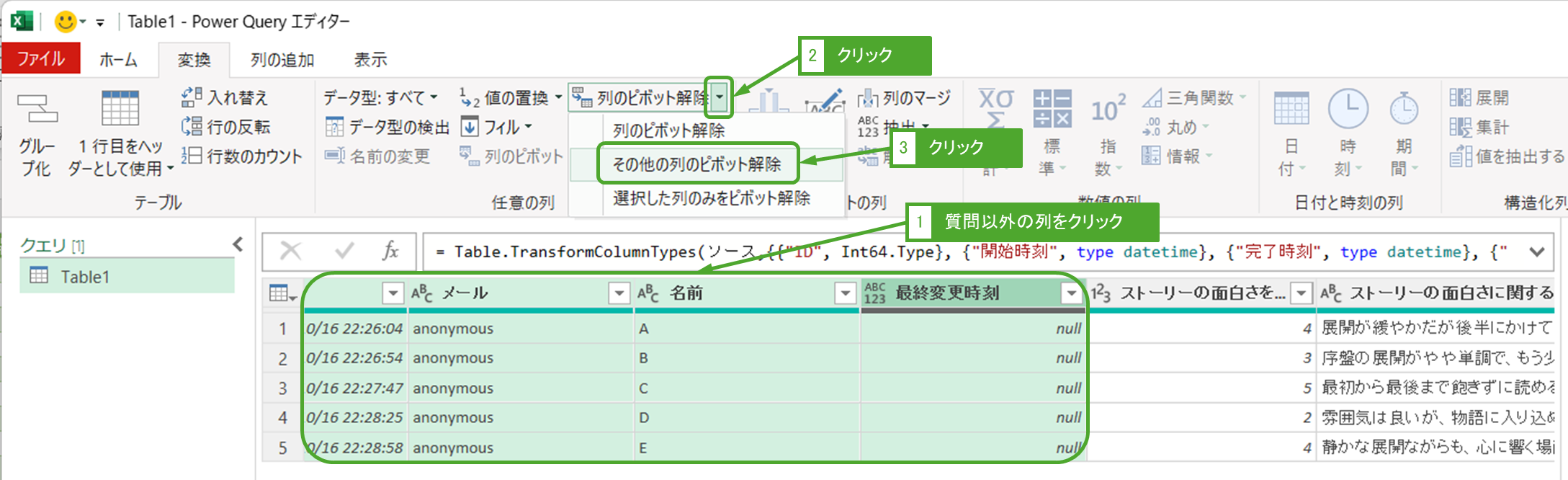
Task: Open the メール column filter dropdown
Action: click(619, 293)
